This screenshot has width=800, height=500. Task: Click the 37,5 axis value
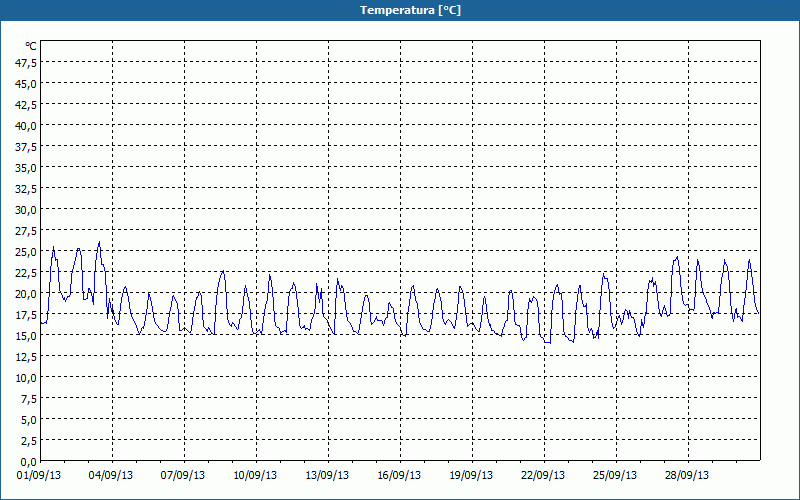pyautogui.click(x=26, y=147)
